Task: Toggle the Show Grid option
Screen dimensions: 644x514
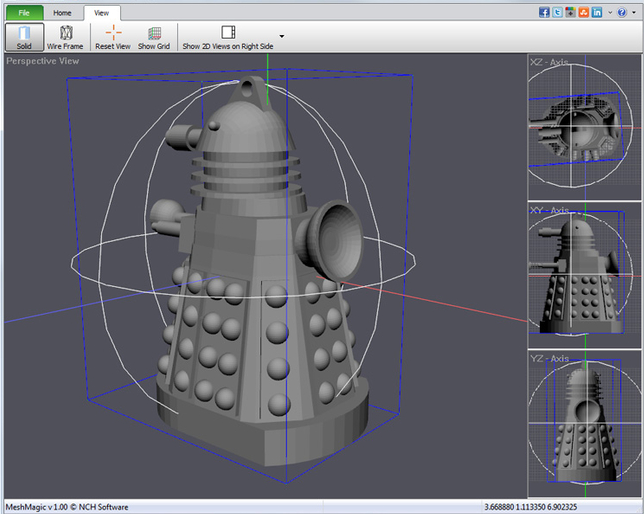Action: (154, 37)
